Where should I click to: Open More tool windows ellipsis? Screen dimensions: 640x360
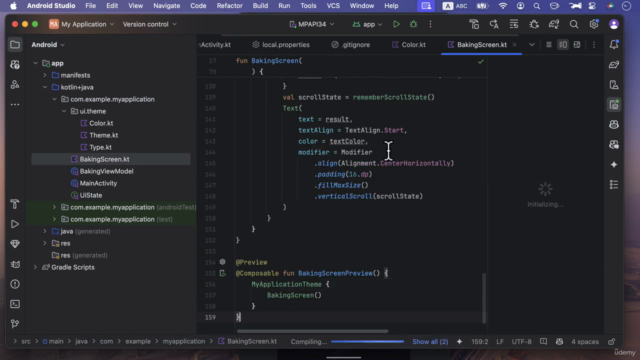(x=15, y=104)
